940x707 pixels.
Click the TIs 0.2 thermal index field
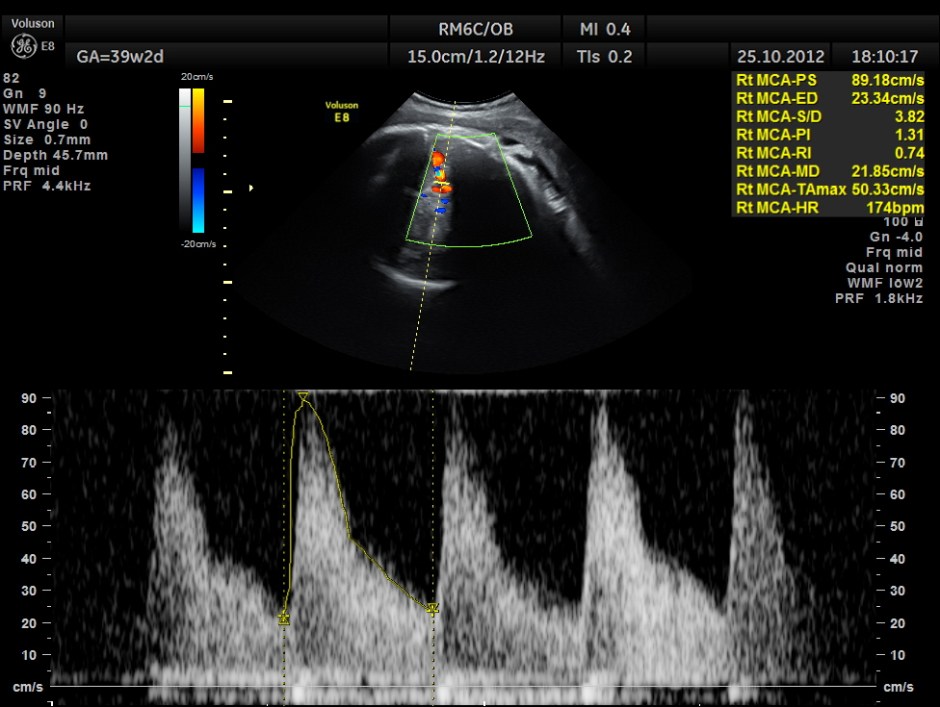[604, 57]
